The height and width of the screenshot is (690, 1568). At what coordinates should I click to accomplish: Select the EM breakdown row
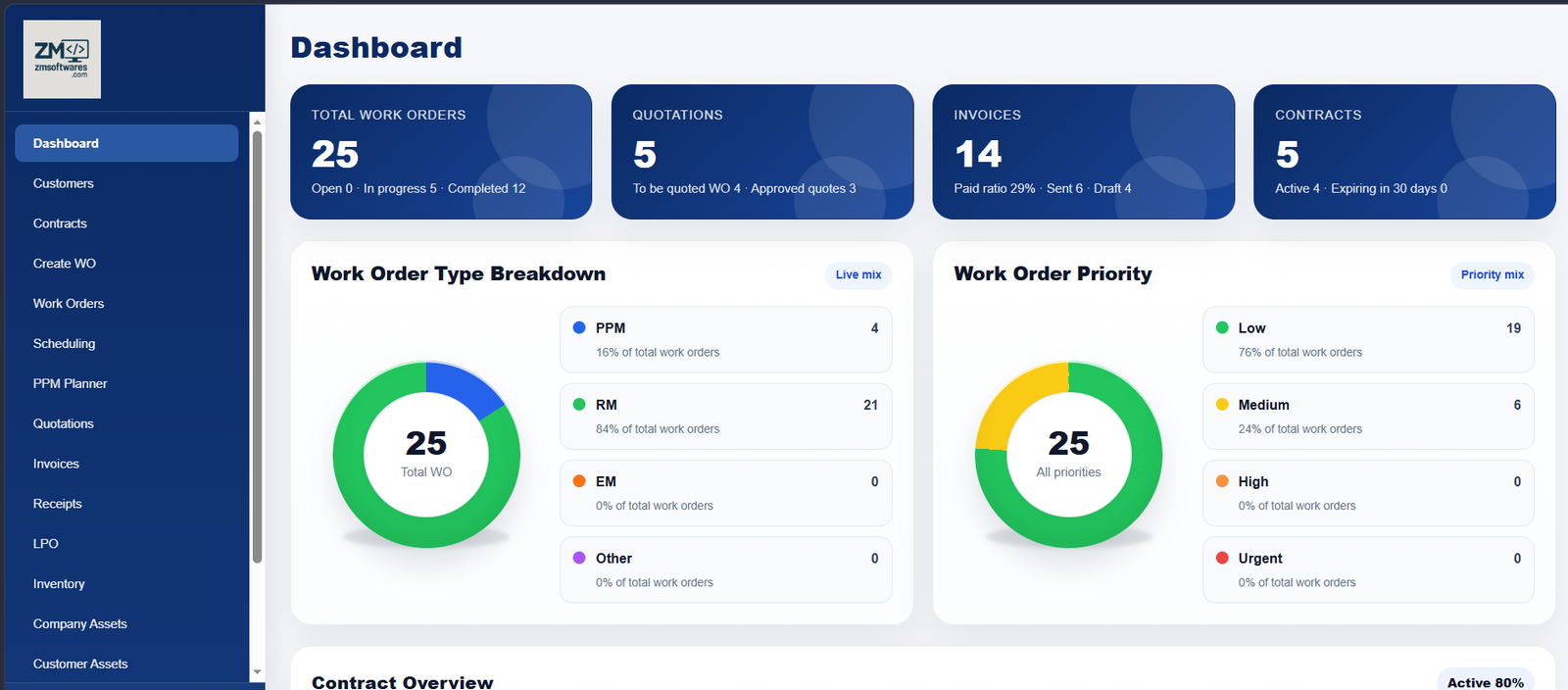(x=726, y=493)
